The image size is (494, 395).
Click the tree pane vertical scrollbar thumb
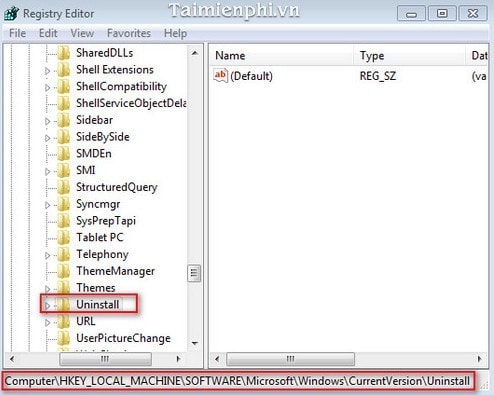point(194,273)
